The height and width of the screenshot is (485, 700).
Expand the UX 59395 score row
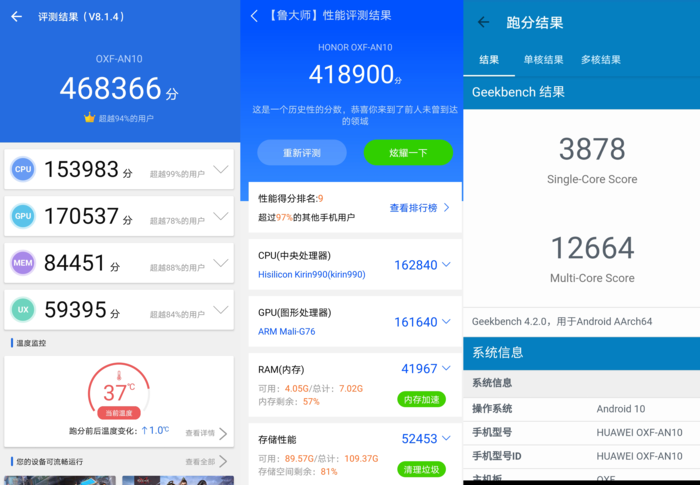[221, 309]
